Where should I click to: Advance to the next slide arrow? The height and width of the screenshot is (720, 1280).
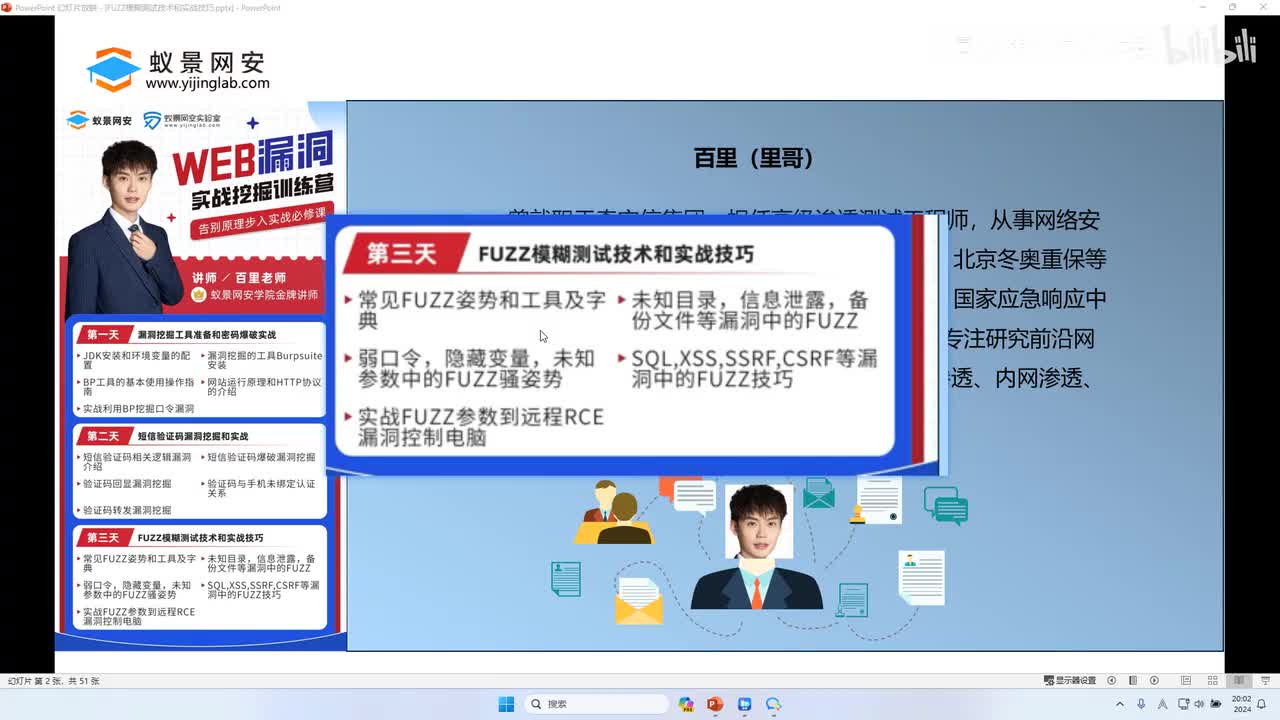tap(1155, 681)
